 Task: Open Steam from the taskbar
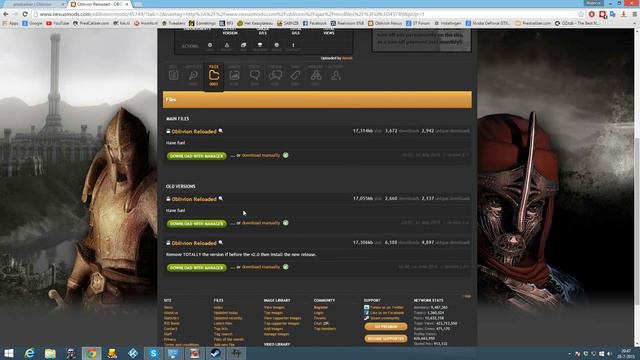[216, 353]
